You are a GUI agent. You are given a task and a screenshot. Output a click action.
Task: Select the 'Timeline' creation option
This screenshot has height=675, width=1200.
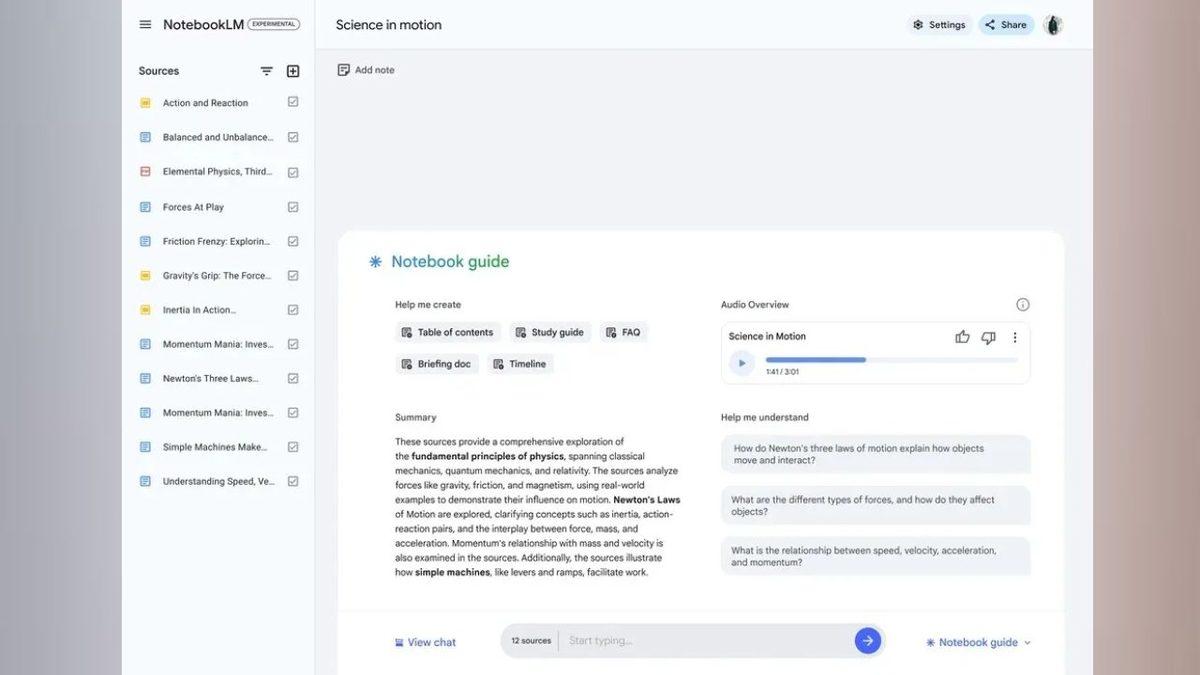point(520,363)
